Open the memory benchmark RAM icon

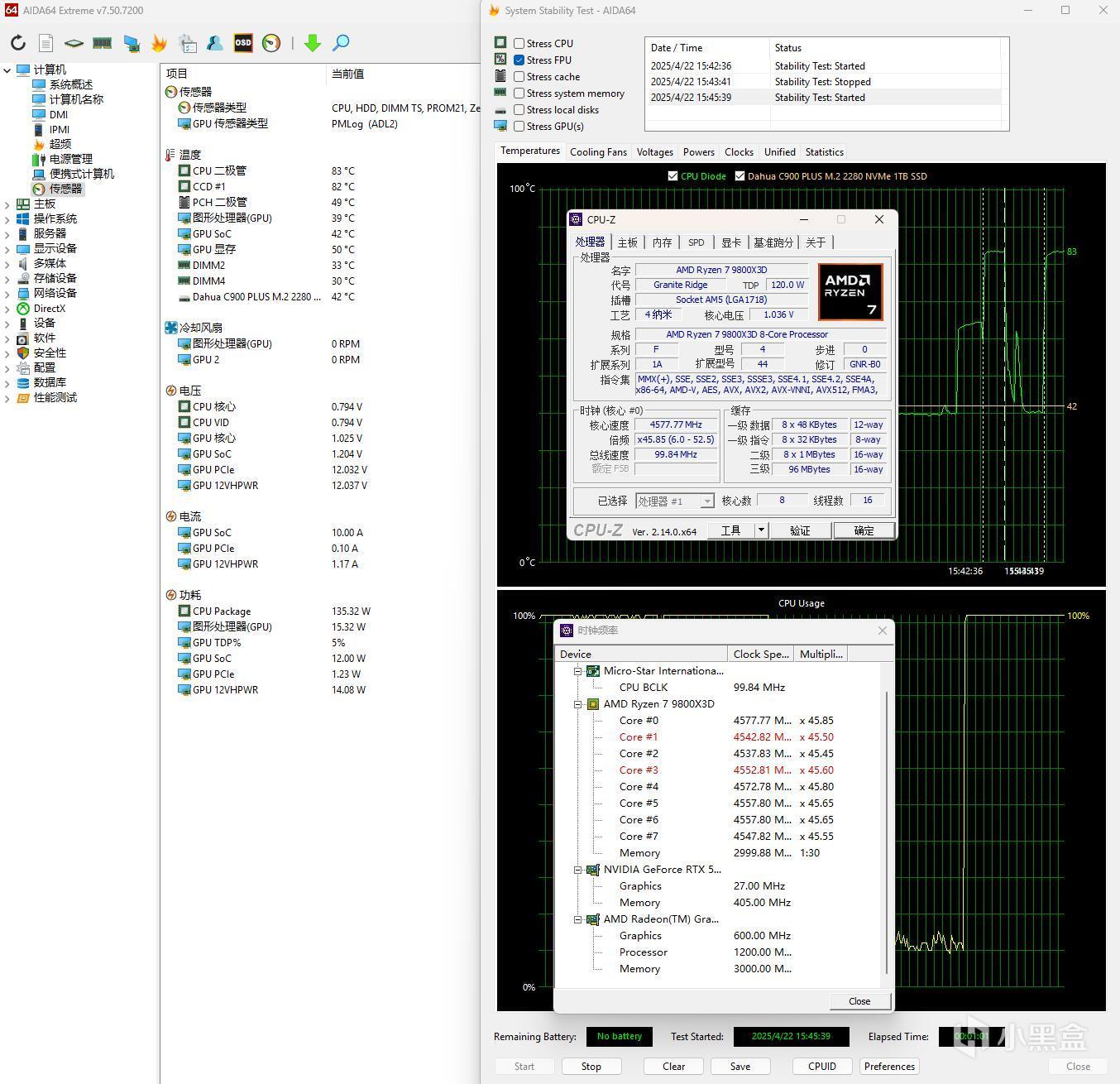tap(103, 43)
